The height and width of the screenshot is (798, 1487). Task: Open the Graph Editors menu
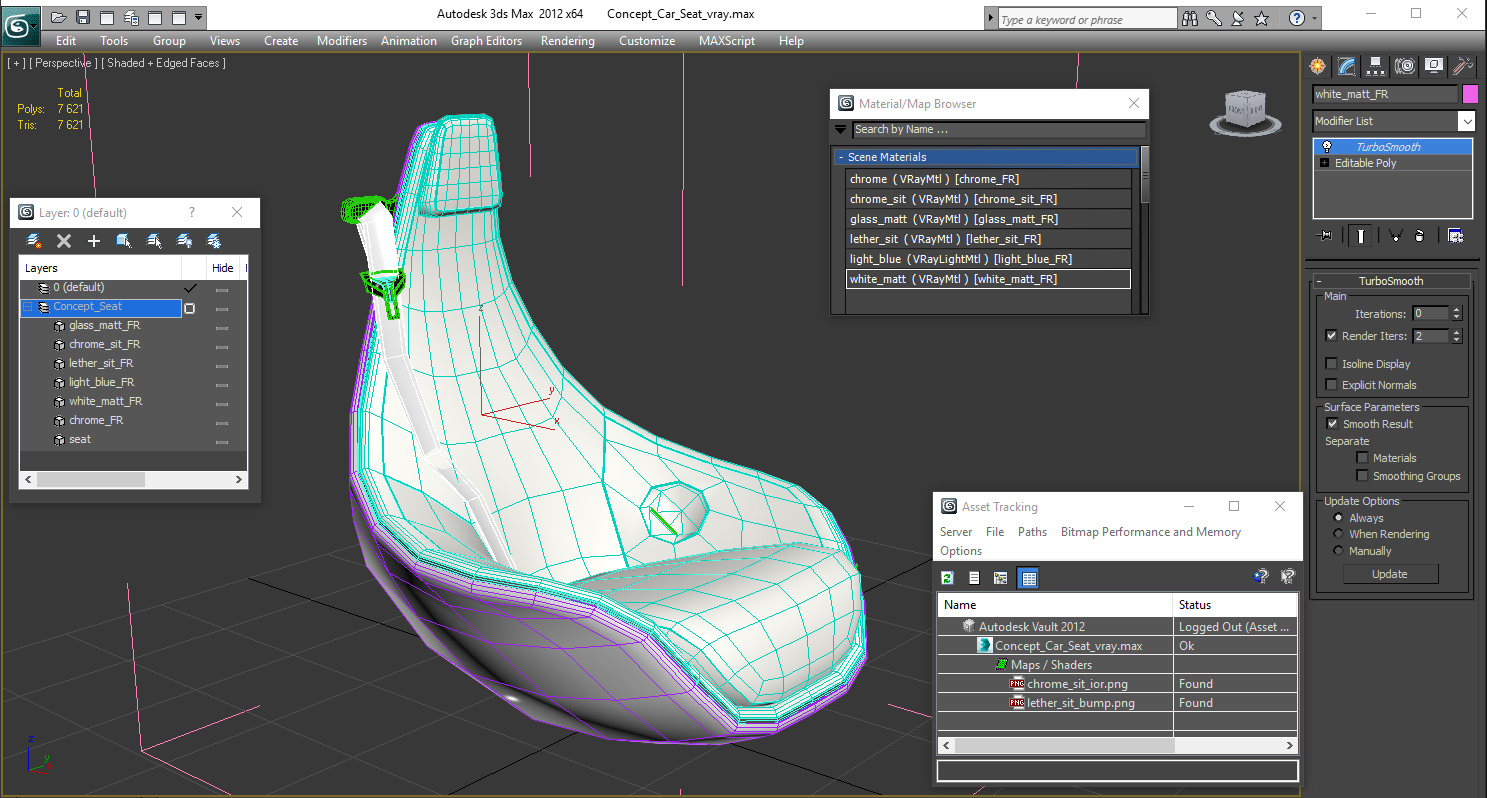(x=486, y=41)
